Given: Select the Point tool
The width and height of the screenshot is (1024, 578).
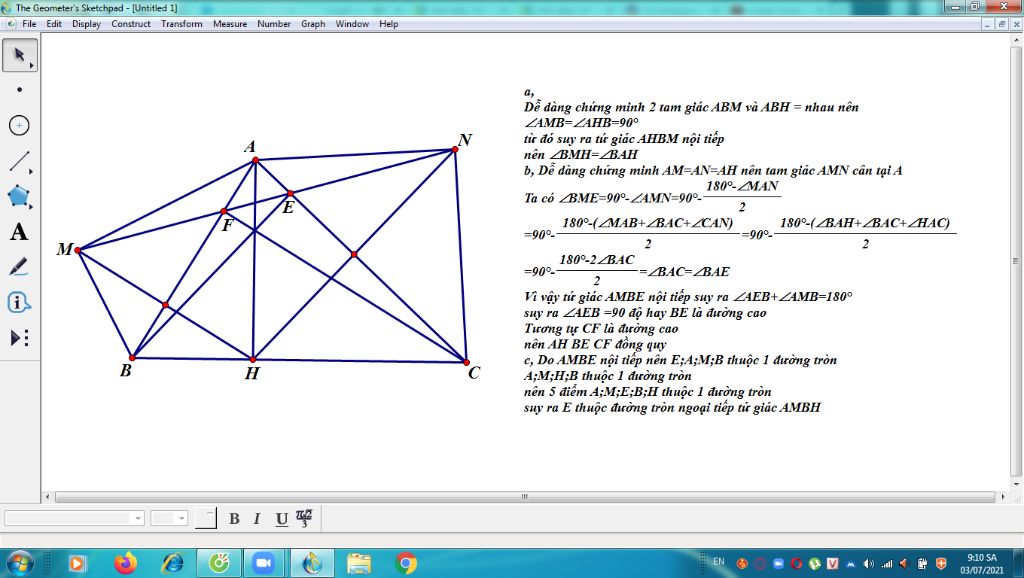Looking at the screenshot, I should (x=20, y=89).
